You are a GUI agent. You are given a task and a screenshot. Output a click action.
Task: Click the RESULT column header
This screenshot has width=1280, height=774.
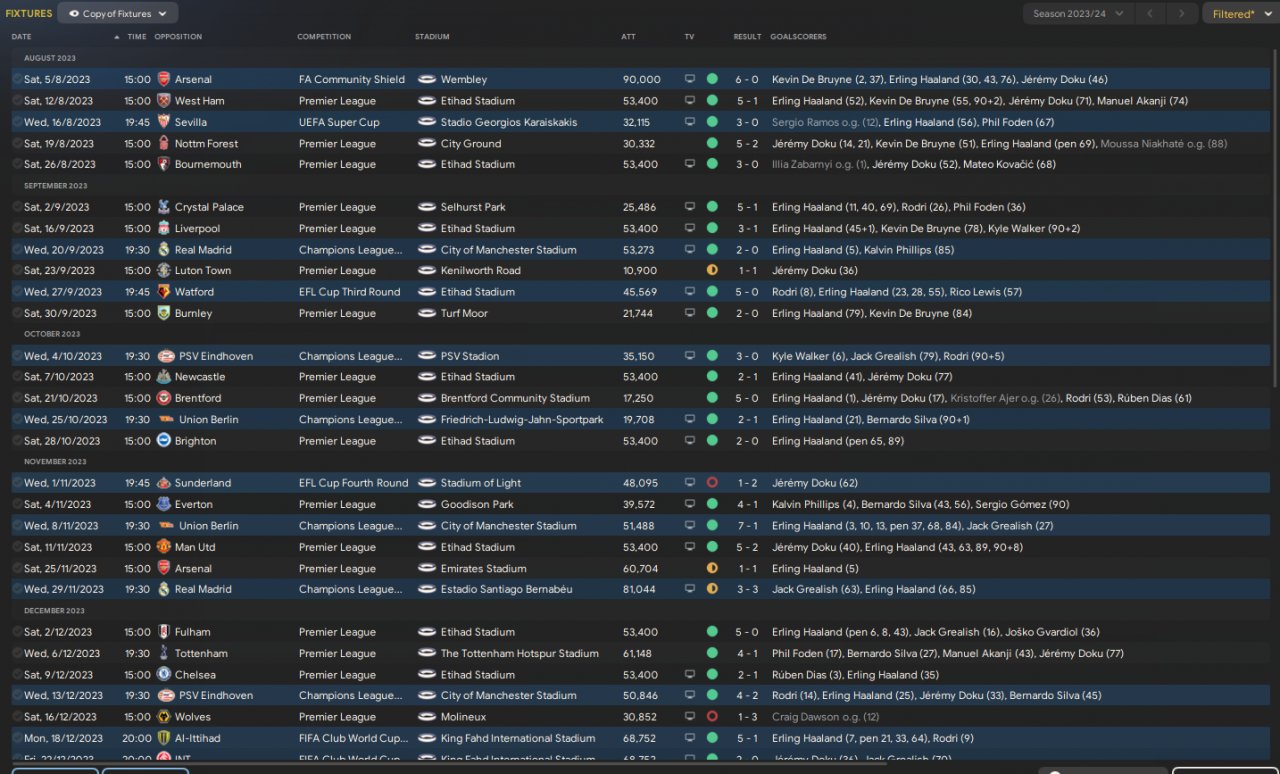pos(747,37)
